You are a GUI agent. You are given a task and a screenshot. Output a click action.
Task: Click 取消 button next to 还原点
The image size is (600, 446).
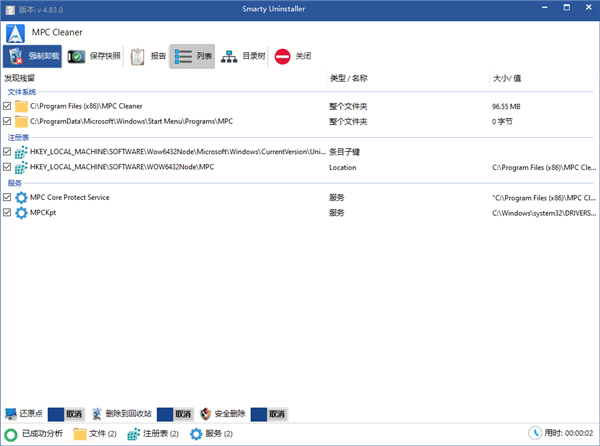click(74, 414)
